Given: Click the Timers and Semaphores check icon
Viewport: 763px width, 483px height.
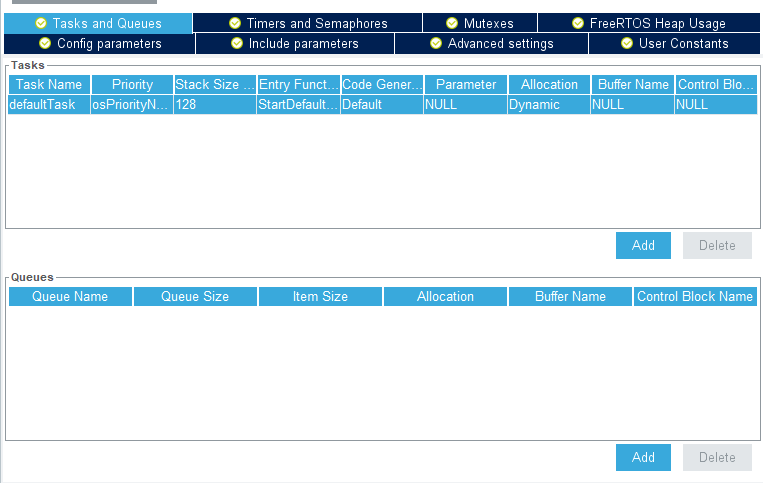Looking at the screenshot, I should point(235,23).
